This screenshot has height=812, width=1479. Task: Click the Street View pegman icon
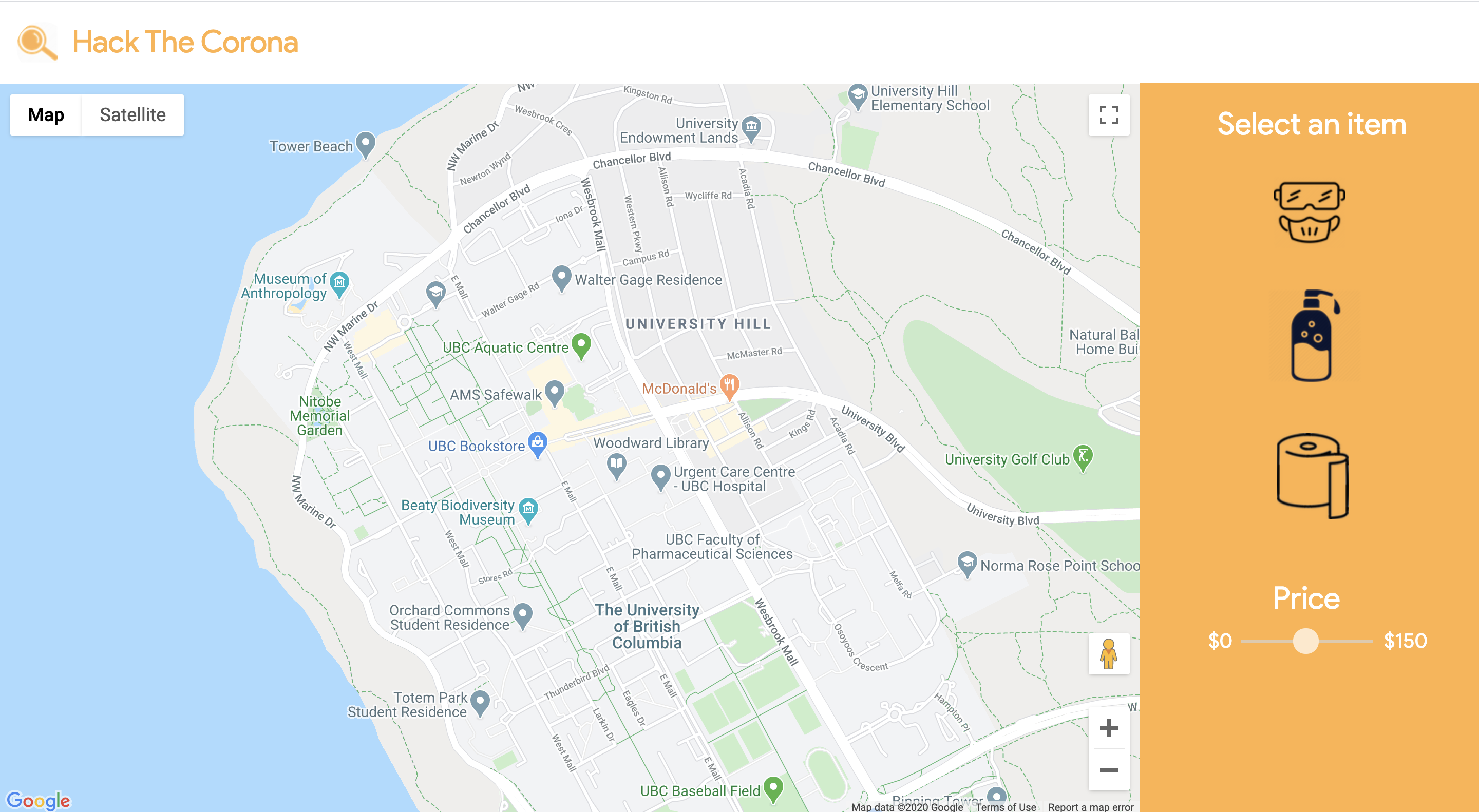(1109, 653)
